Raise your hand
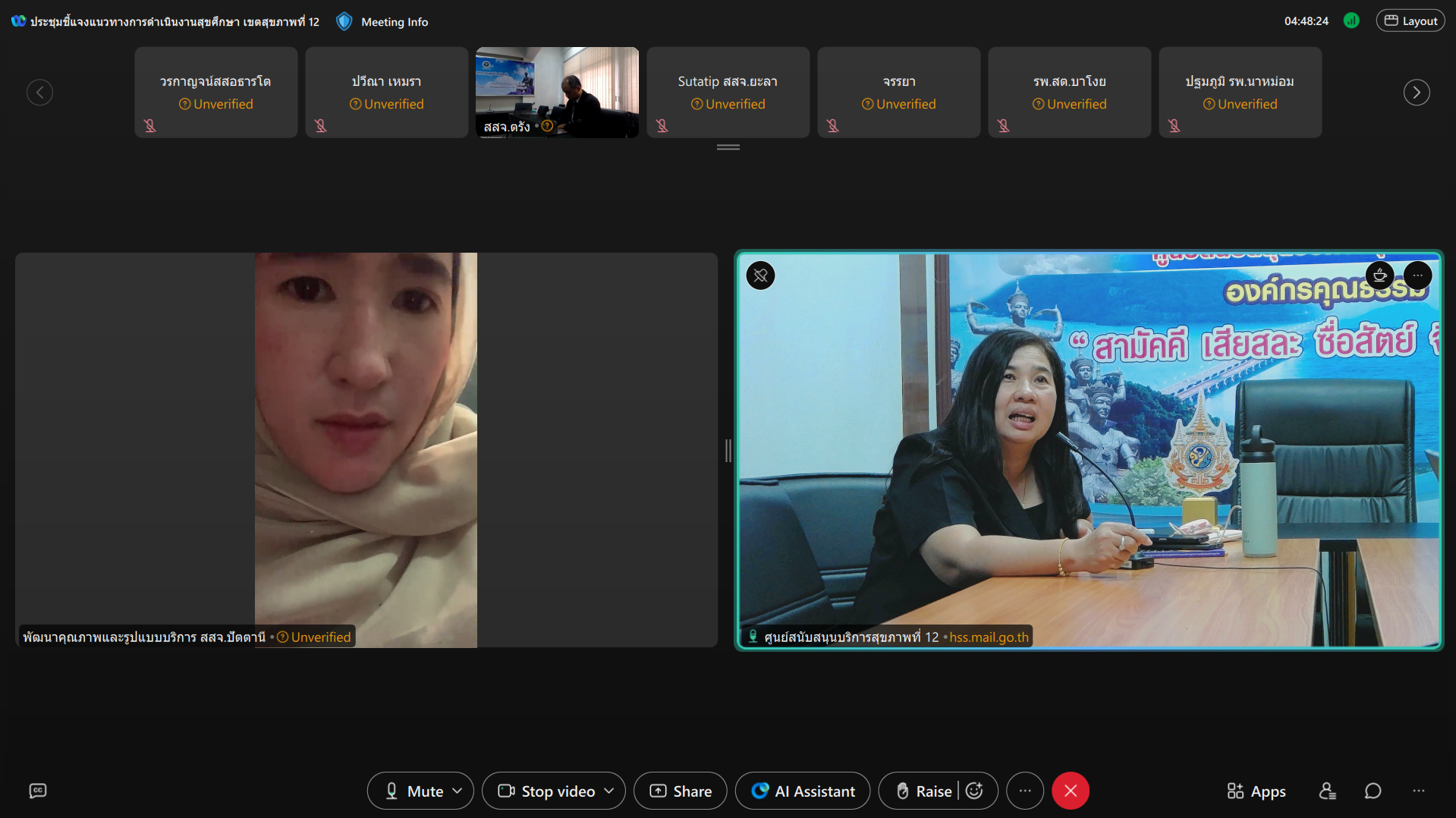1456x818 pixels. 923,791
